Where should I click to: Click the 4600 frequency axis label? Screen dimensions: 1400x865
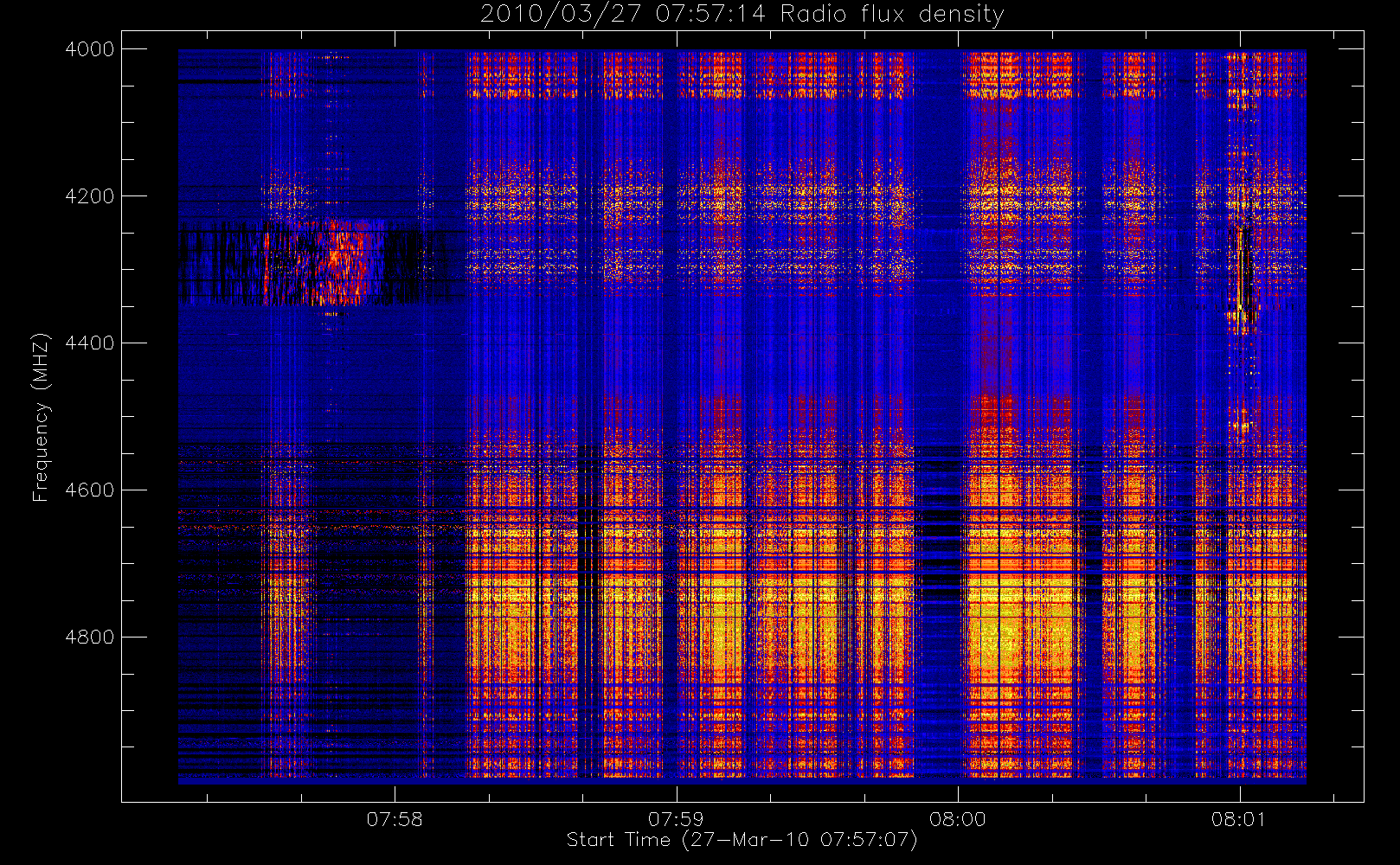click(89, 490)
